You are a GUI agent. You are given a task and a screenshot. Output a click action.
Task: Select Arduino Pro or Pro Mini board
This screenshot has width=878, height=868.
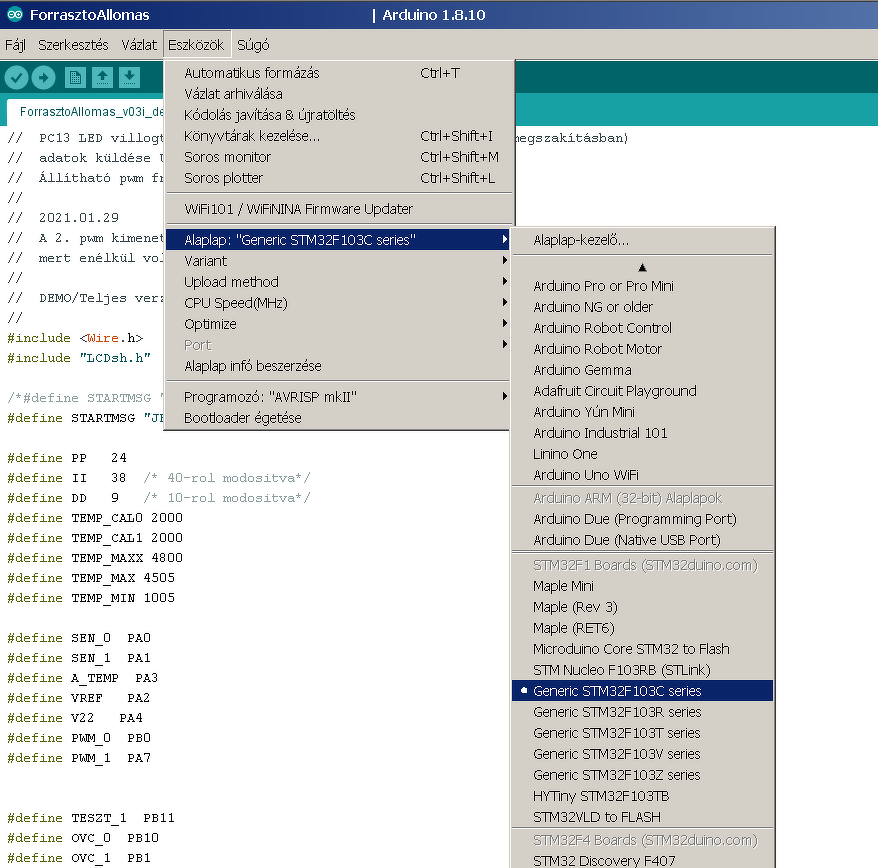(x=642, y=286)
